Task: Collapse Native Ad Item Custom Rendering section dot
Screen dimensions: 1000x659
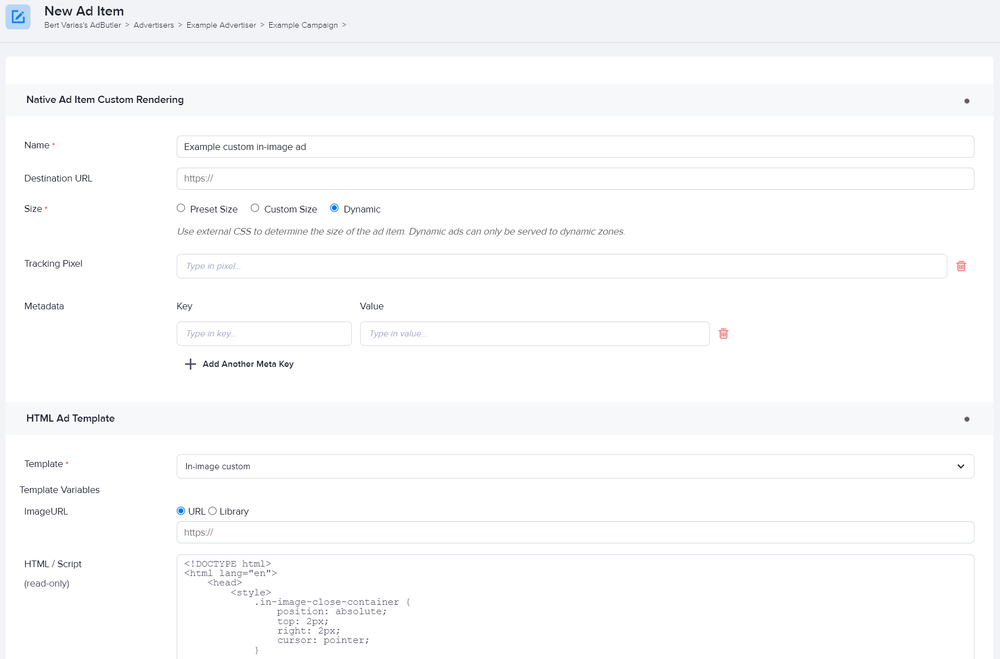Action: [x=967, y=101]
